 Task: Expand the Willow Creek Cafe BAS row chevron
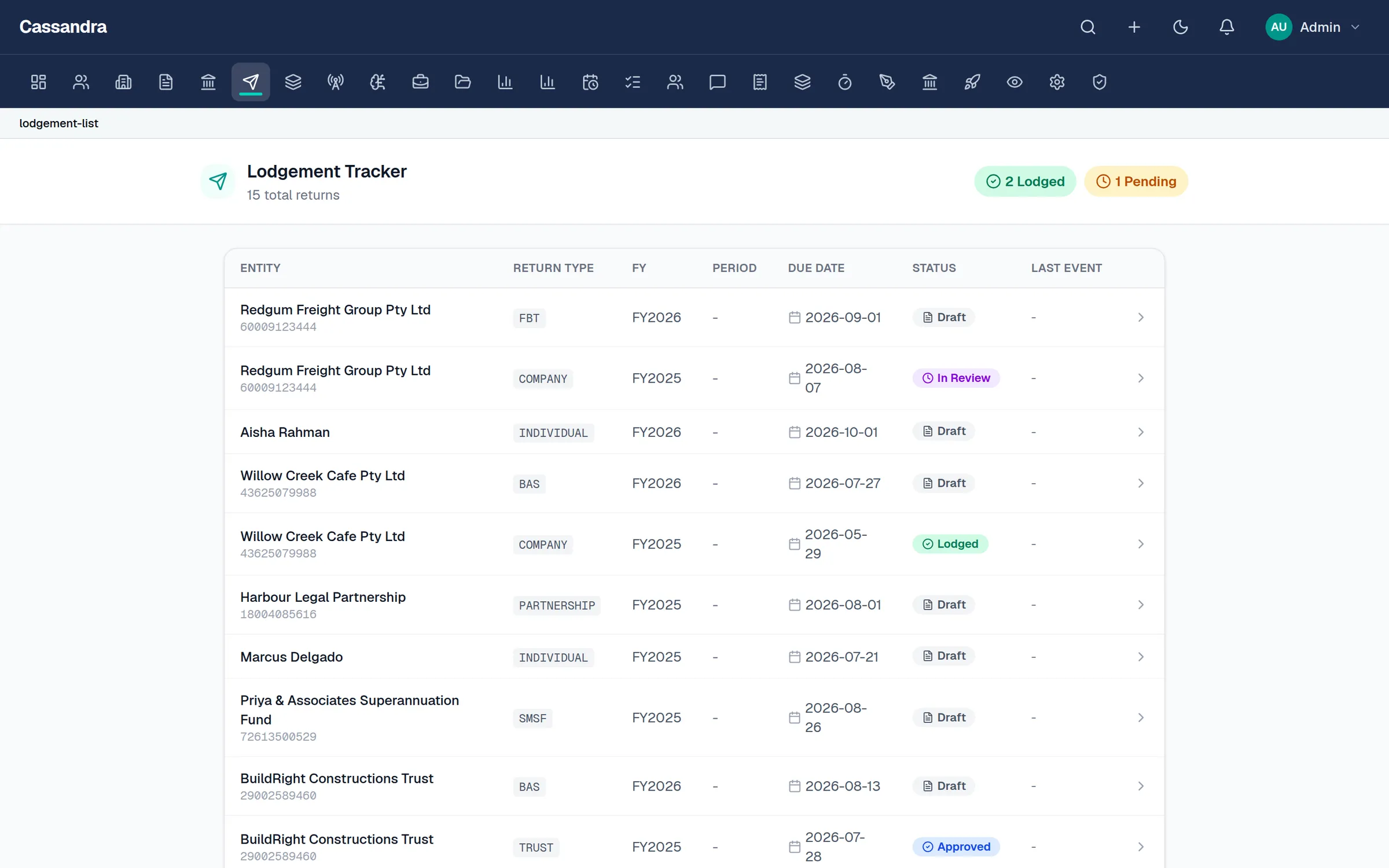1141,483
